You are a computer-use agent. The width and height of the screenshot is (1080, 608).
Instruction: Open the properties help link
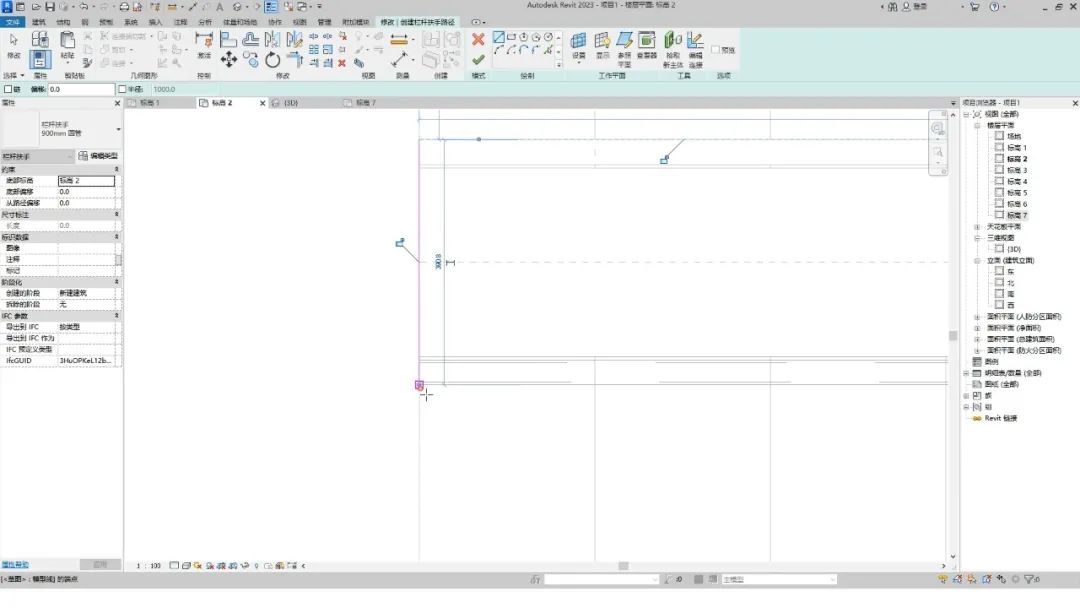(x=15, y=565)
